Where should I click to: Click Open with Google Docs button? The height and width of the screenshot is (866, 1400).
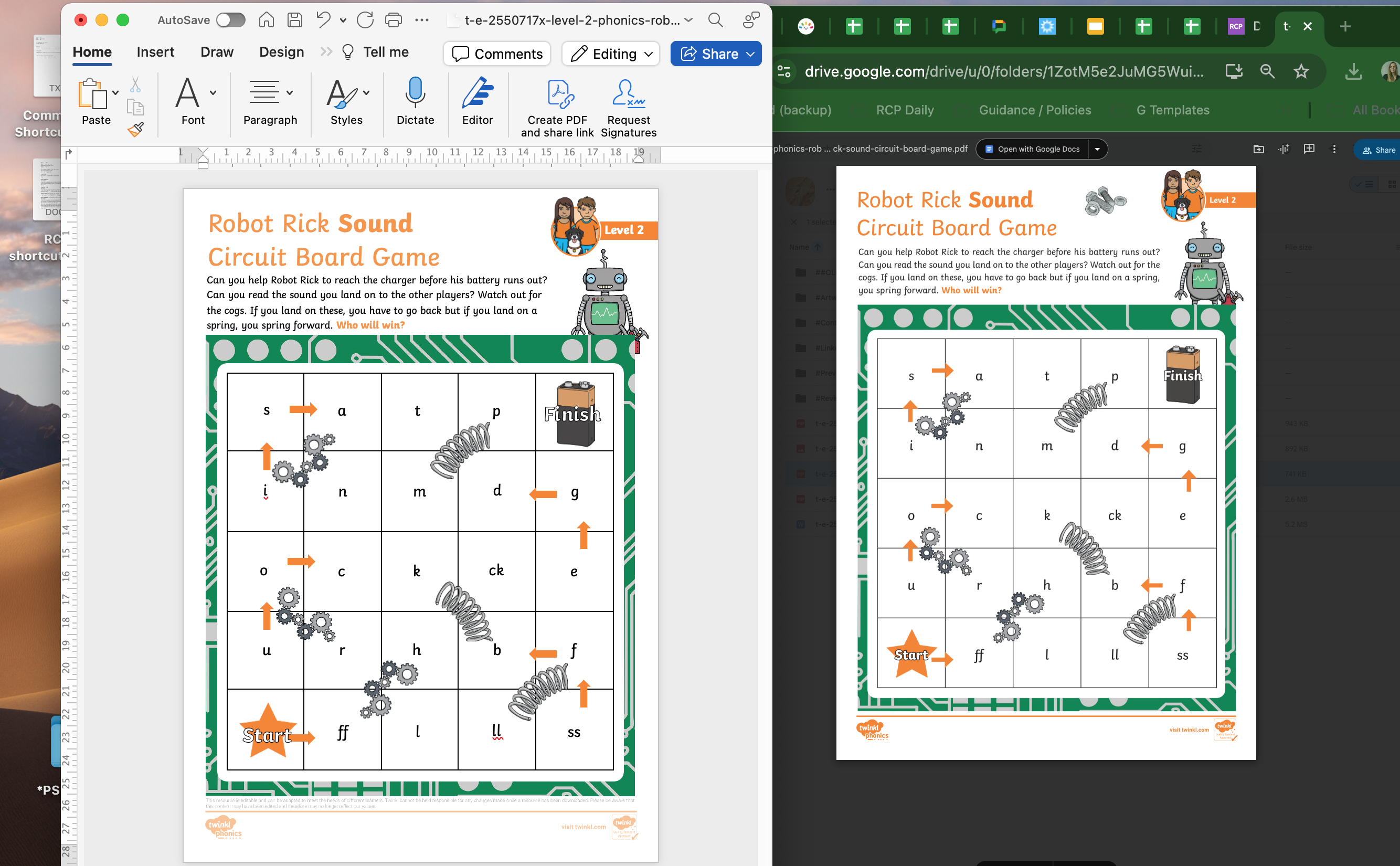1032,149
